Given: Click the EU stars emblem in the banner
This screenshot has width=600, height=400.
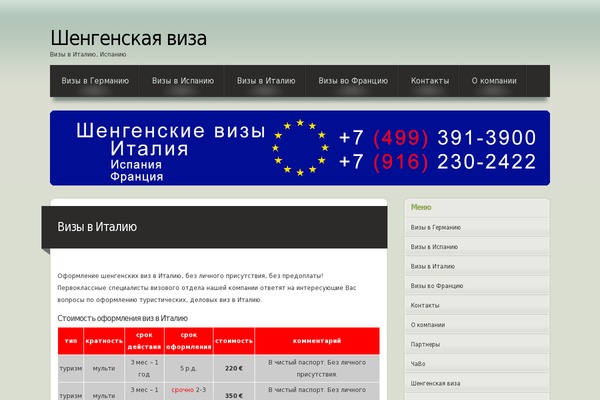Looking at the screenshot, I should coord(300,148).
